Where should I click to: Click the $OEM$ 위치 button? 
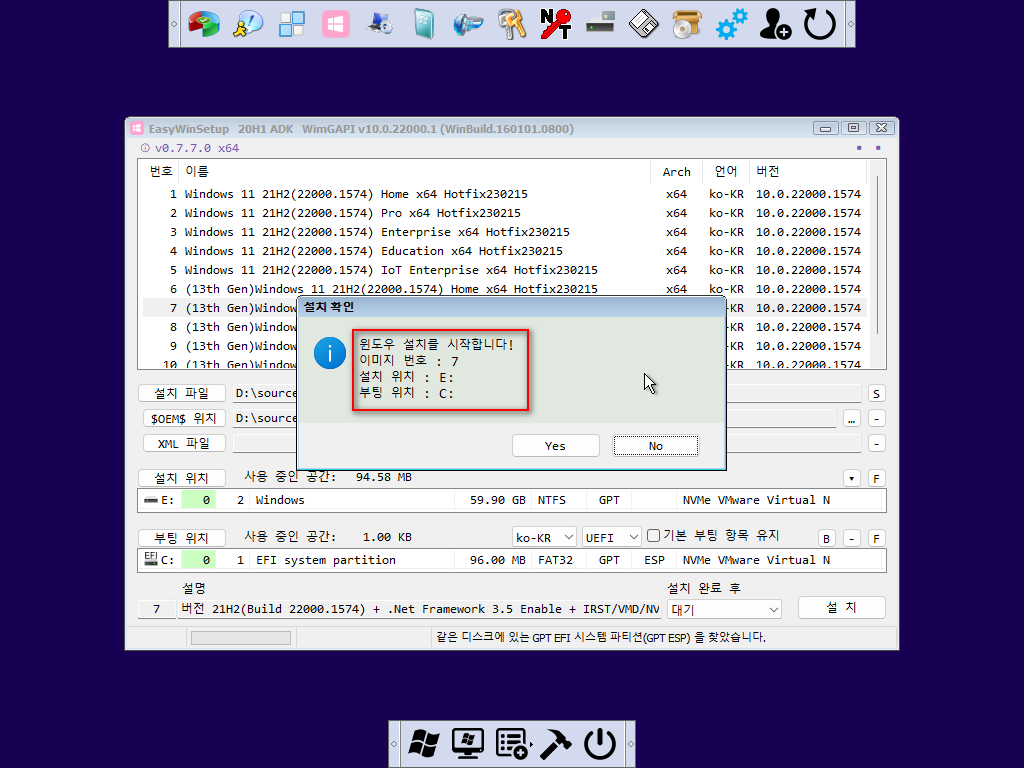[184, 418]
